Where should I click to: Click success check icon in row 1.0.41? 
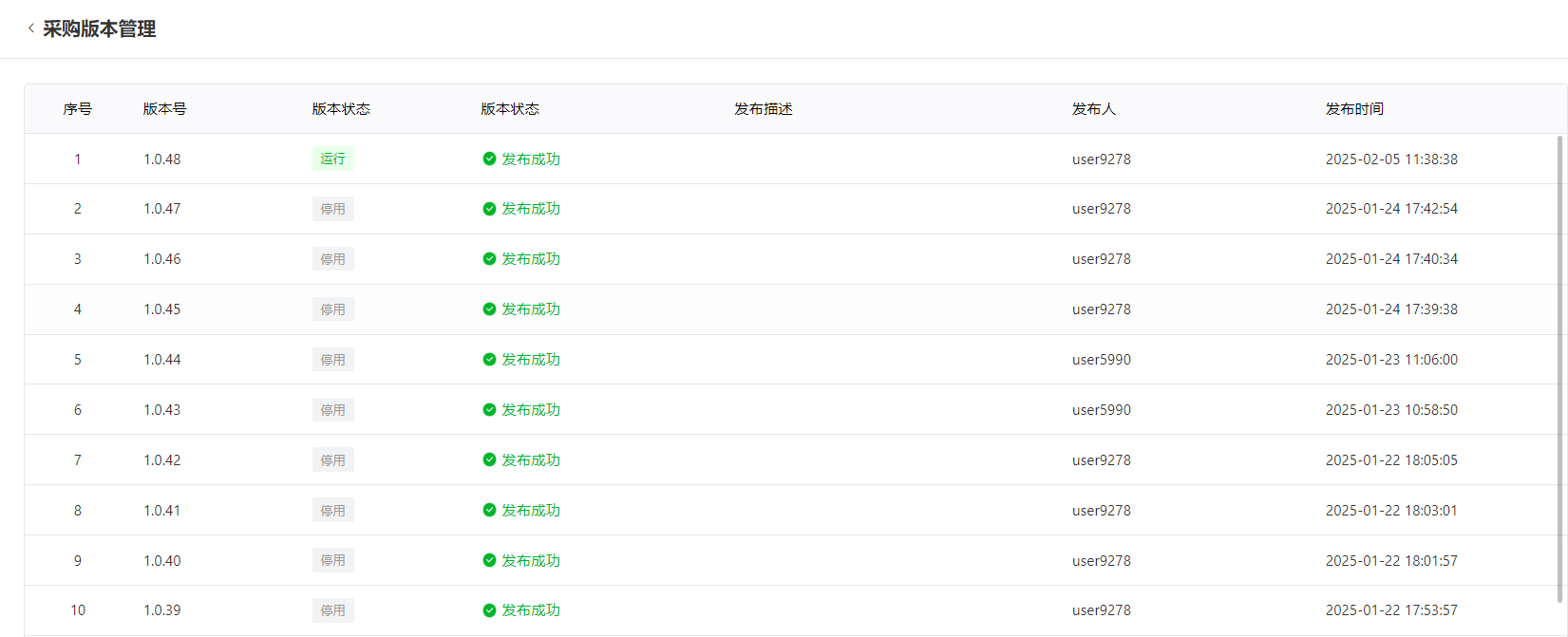489,511
